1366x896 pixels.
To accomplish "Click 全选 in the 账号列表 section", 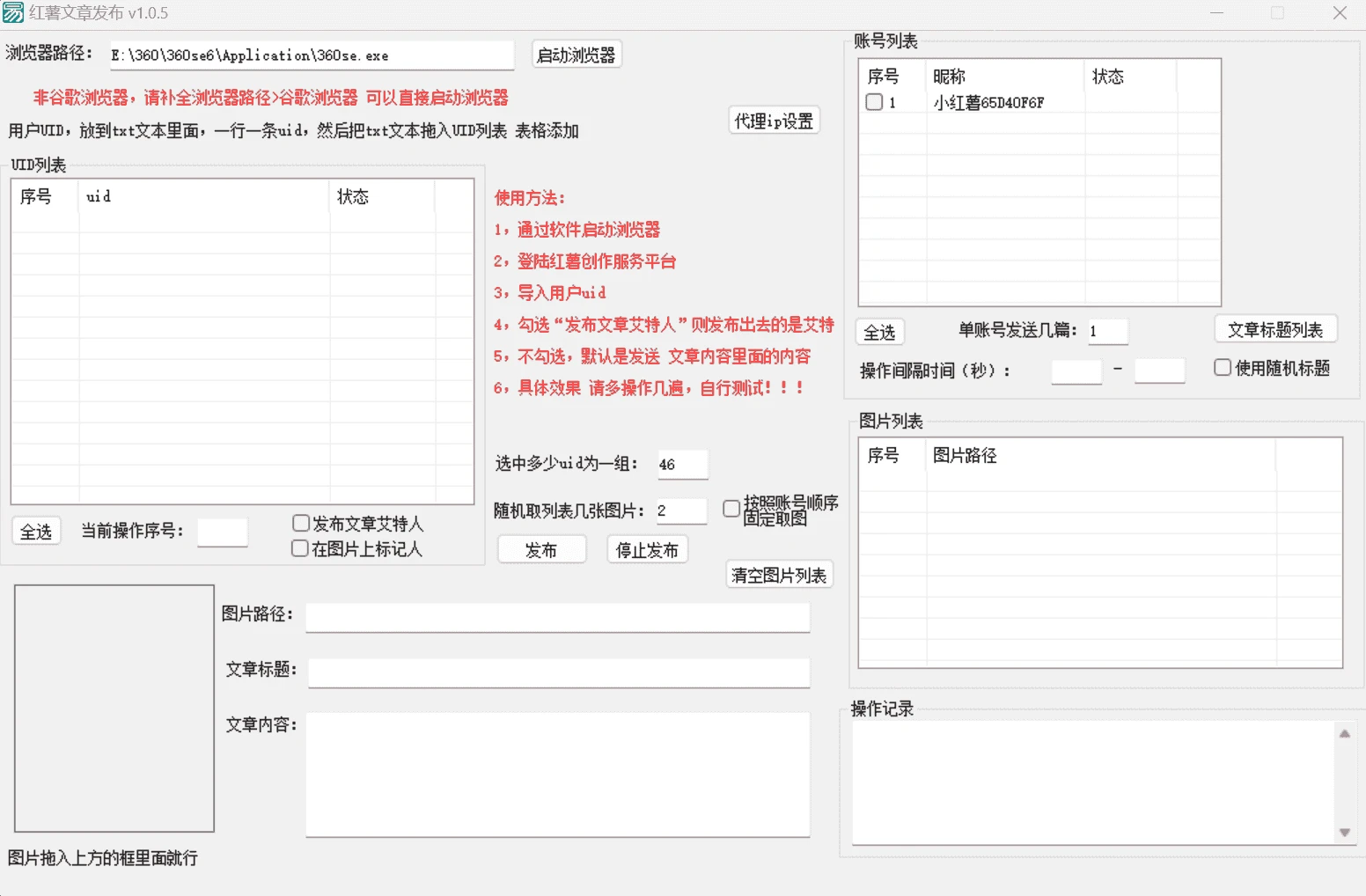I will click(x=879, y=332).
